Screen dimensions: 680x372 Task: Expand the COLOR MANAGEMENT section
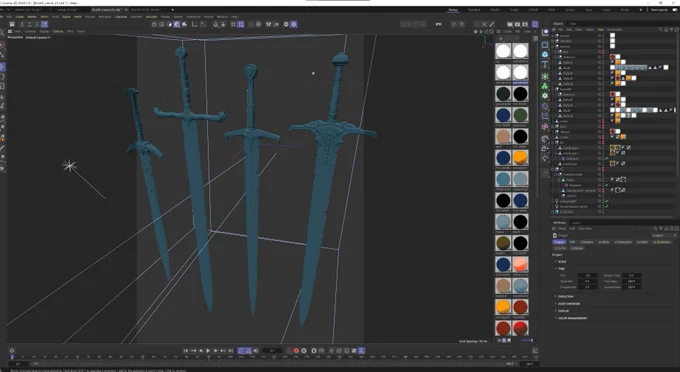click(x=572, y=318)
